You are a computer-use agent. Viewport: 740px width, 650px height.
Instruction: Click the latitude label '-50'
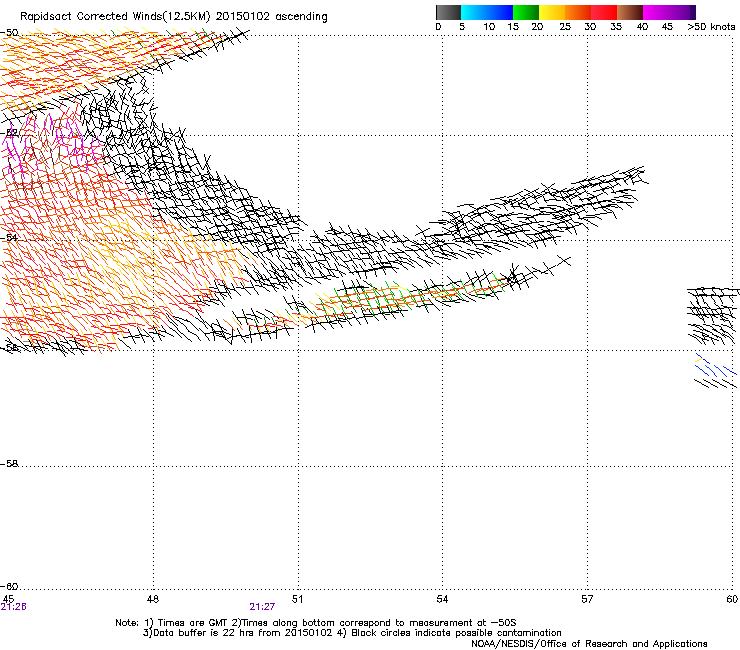point(9,33)
